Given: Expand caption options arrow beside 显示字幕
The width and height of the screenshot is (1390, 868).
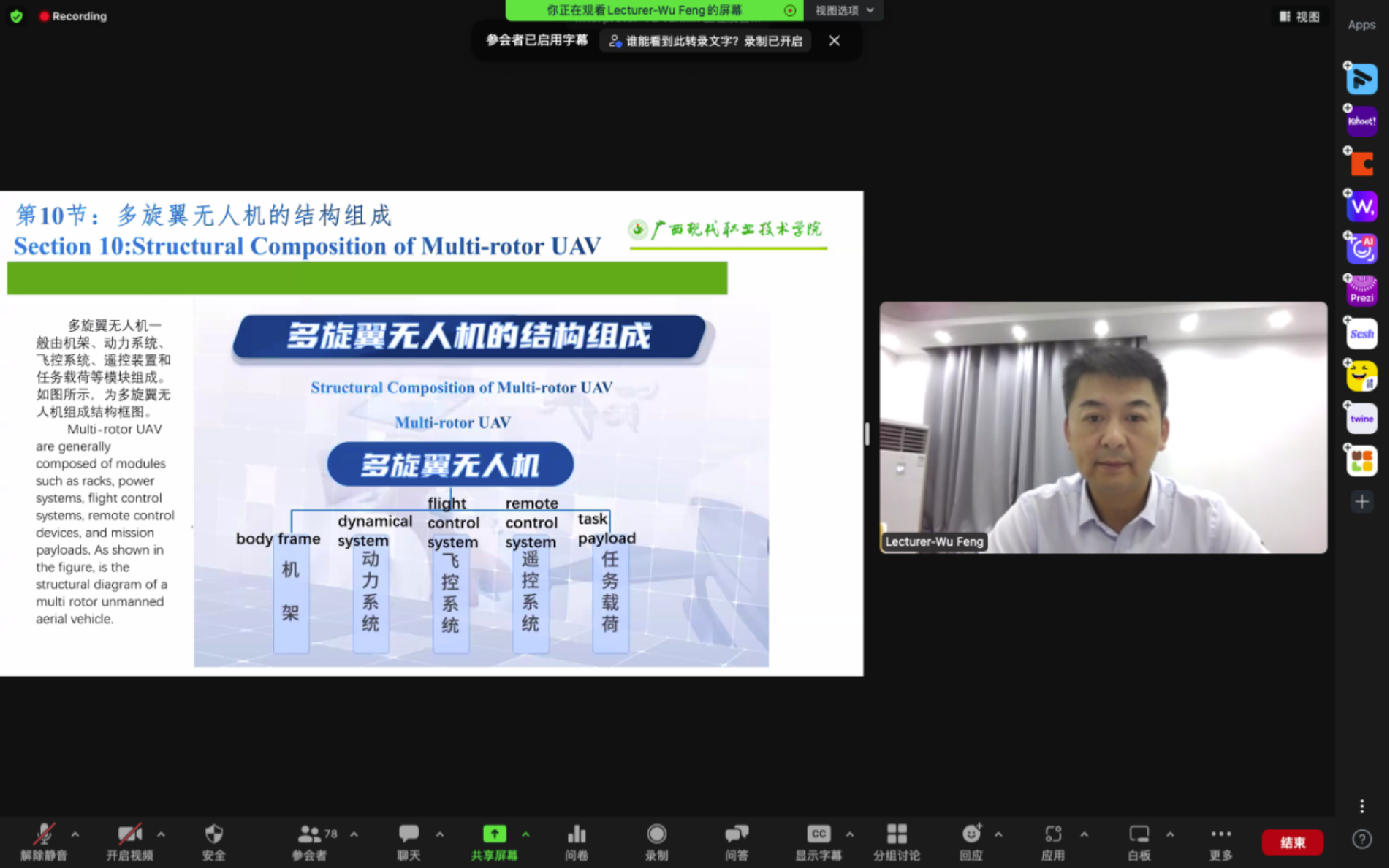Looking at the screenshot, I should coord(850,834).
